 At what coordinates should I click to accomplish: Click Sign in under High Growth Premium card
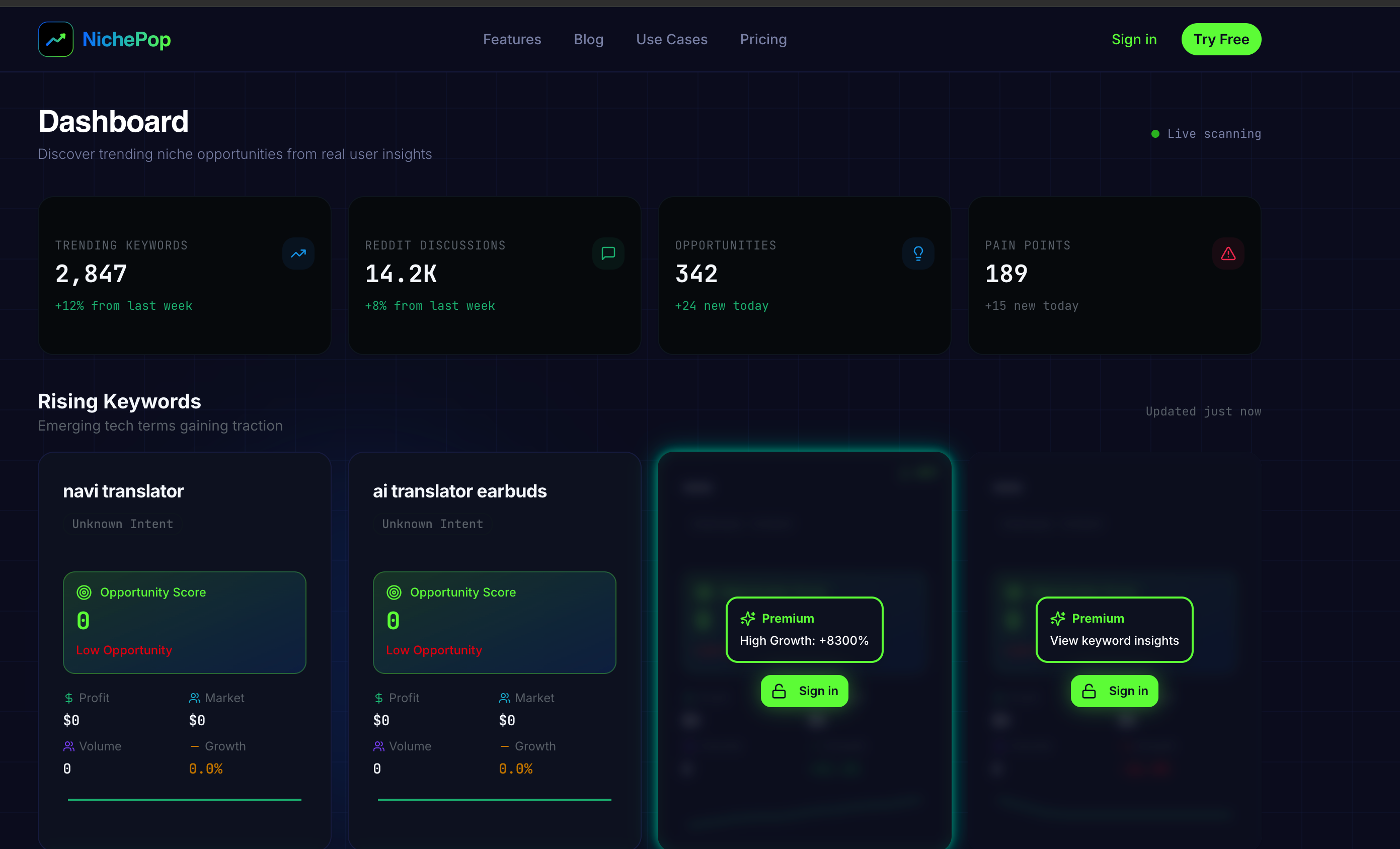(804, 691)
